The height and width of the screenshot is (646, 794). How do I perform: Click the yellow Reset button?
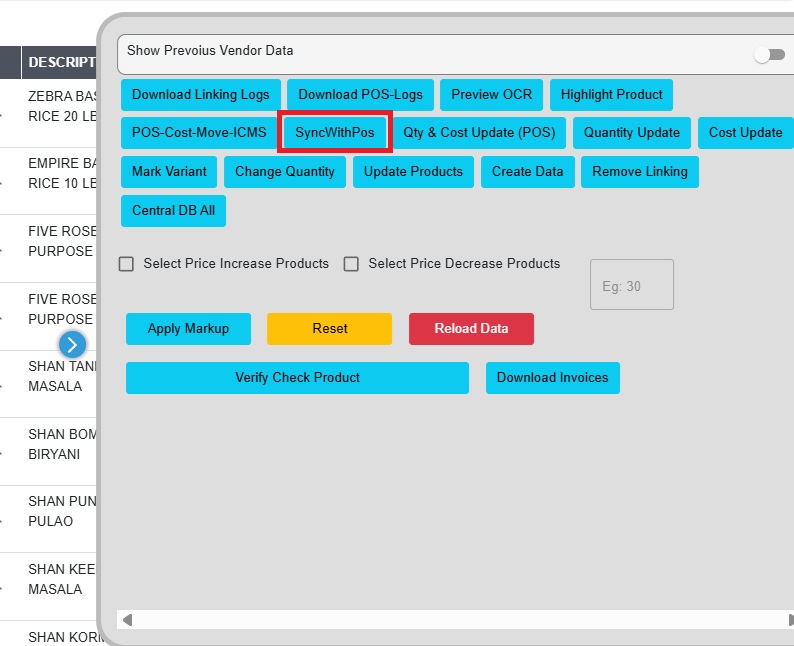330,329
